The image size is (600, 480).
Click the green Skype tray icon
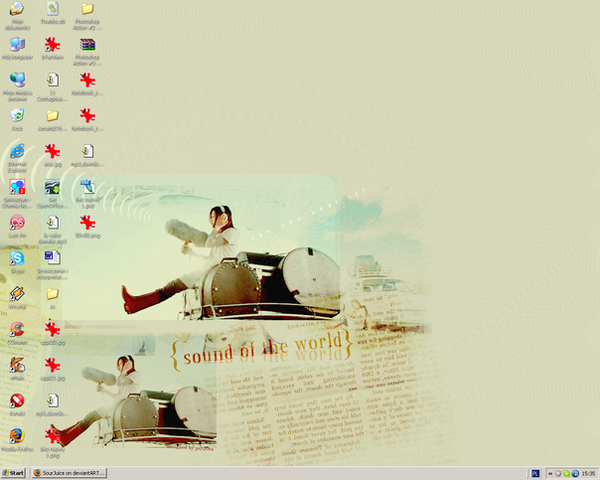pyautogui.click(x=566, y=473)
